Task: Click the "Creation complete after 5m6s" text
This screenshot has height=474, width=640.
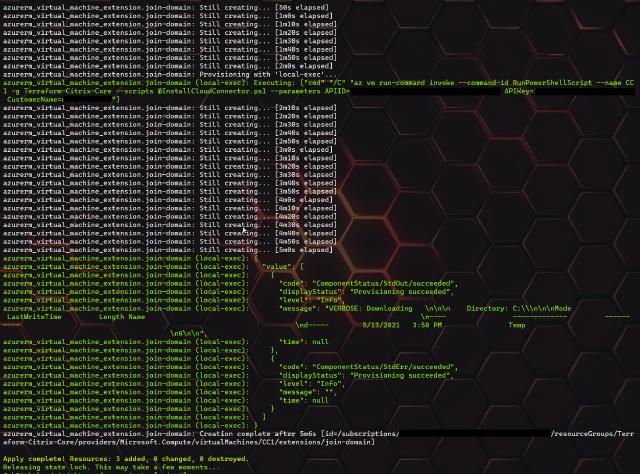Action: (x=258, y=434)
